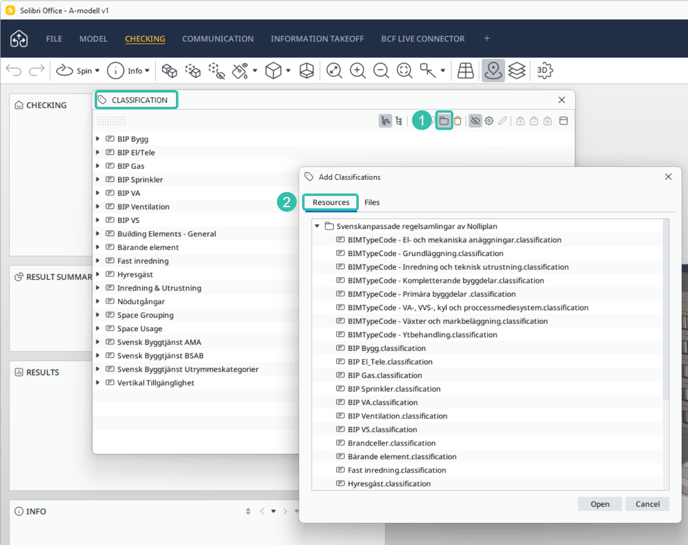Select the Nödutgångar classification row
The image size is (688, 545).
(197, 301)
